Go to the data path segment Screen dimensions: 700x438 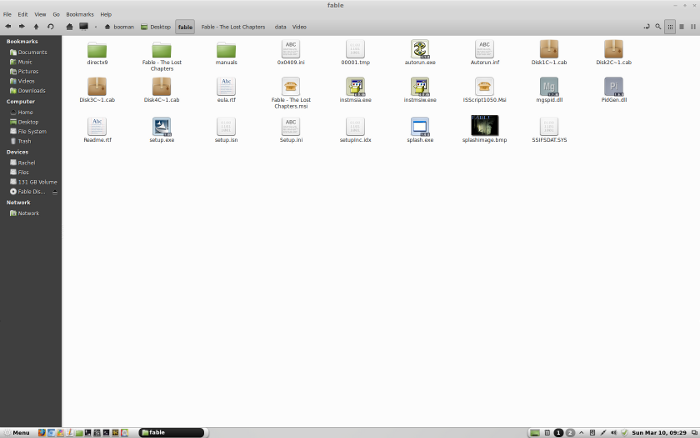280,27
